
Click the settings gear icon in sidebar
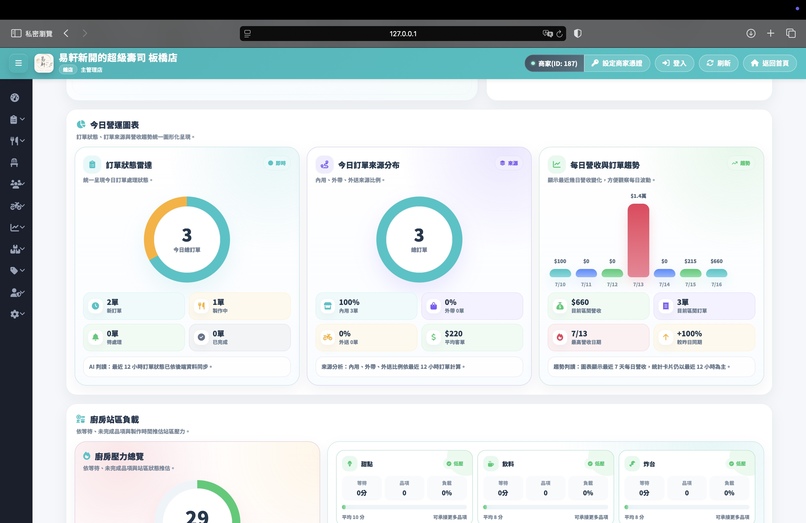click(x=14, y=314)
